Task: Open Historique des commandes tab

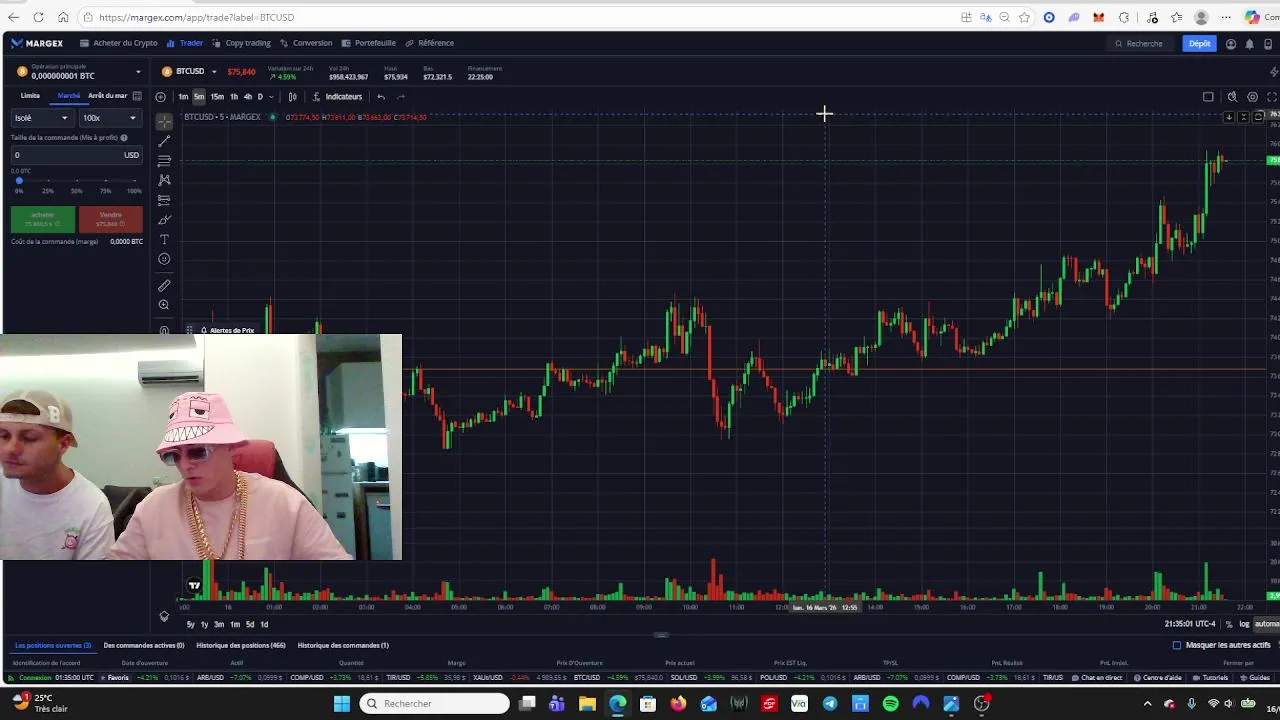Action: pyautogui.click(x=343, y=645)
